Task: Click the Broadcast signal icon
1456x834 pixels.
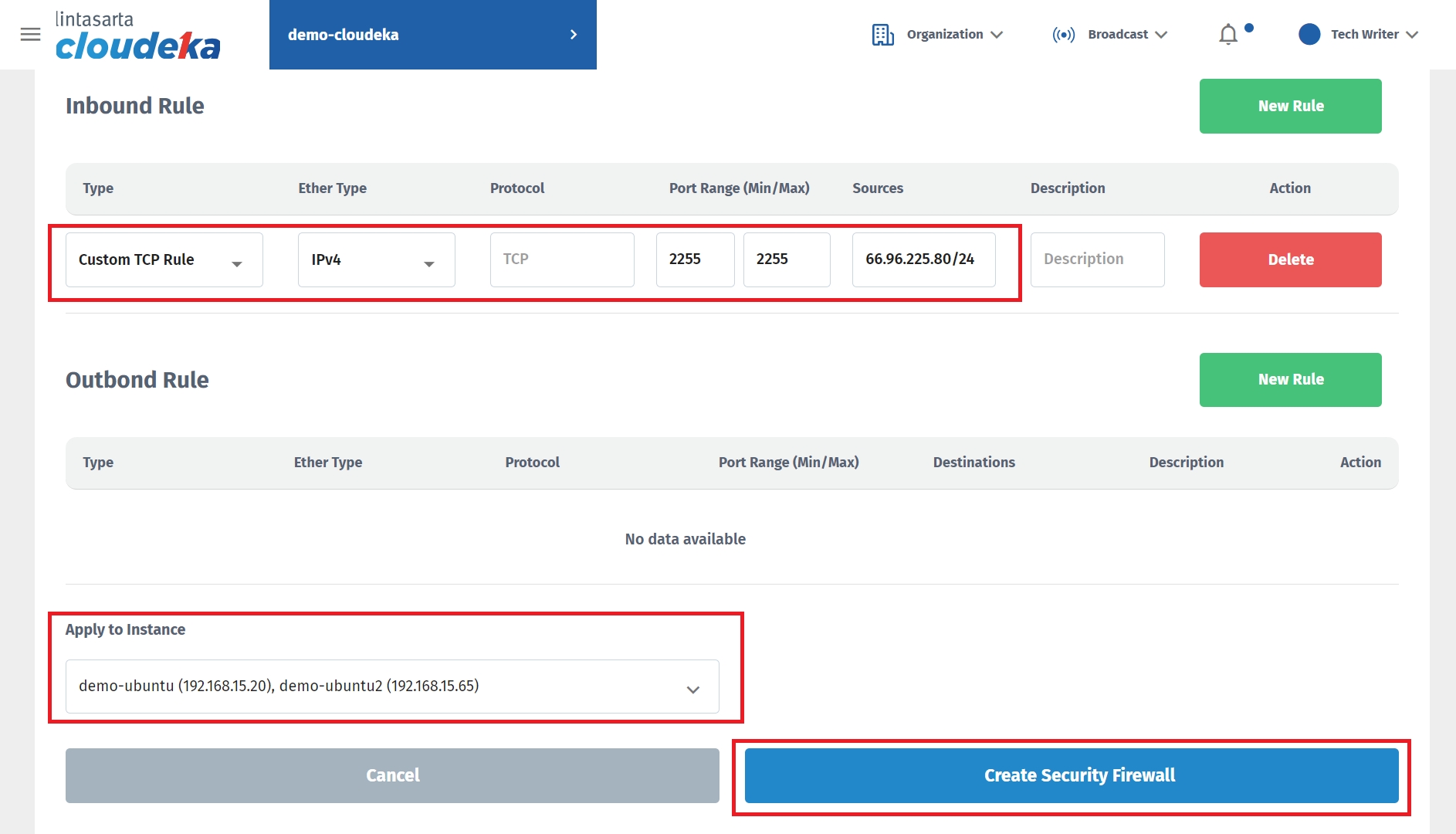Action: pos(1063,35)
